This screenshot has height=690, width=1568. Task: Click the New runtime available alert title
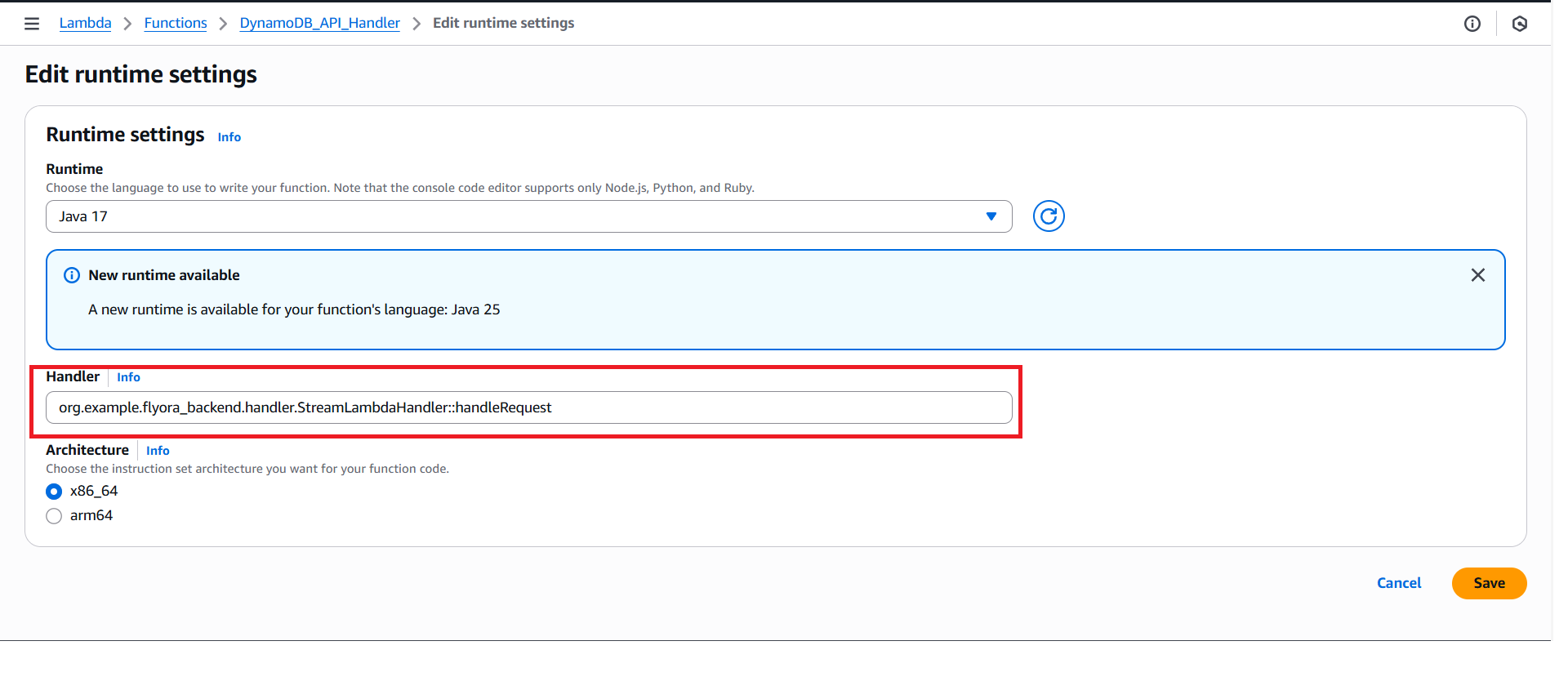click(164, 275)
